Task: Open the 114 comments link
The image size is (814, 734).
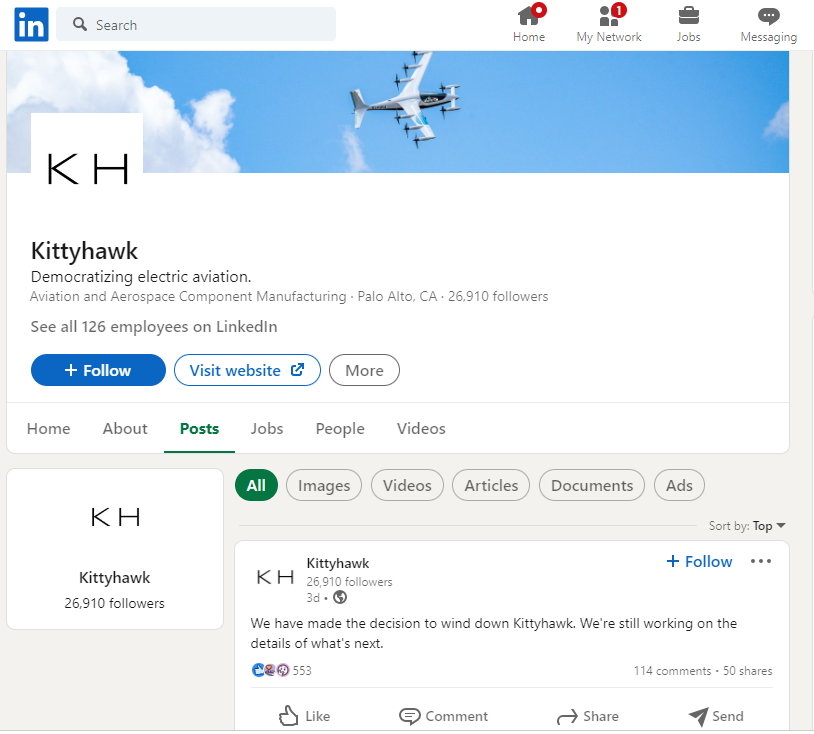Action: click(x=672, y=671)
